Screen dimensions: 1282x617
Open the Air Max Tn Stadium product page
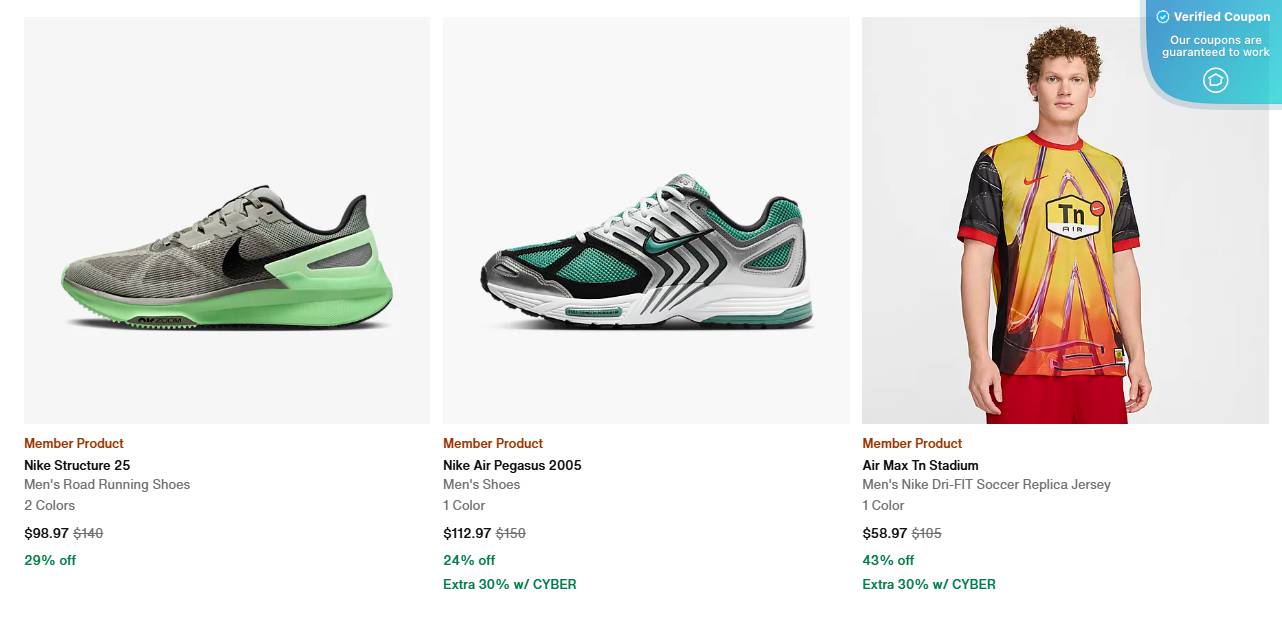coord(920,465)
